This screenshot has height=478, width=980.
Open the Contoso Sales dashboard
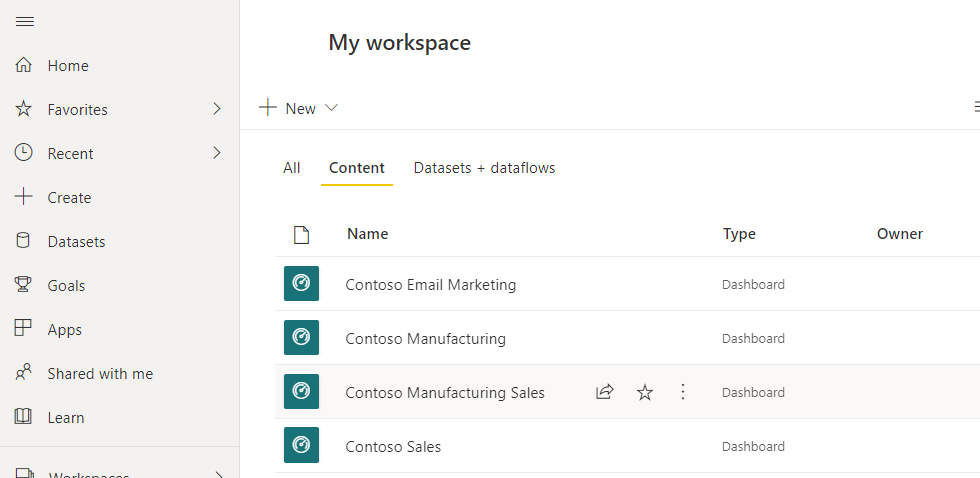[x=393, y=447]
